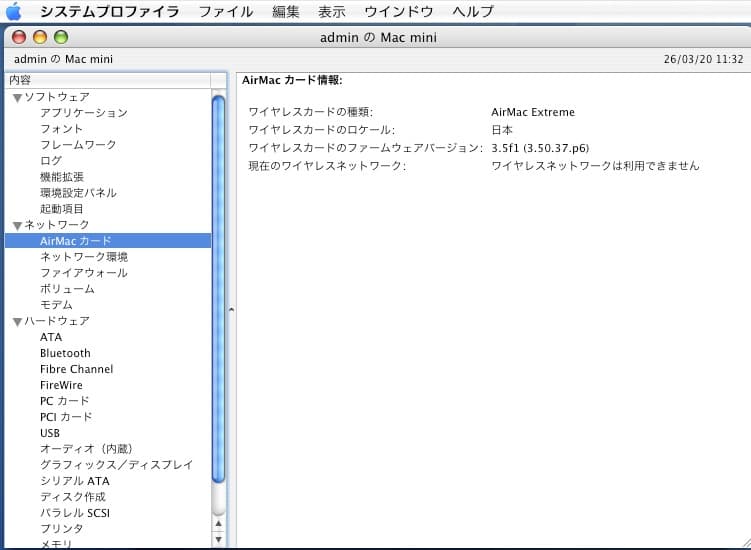
Task: Select Fibre Channel in the sidebar
Action: (x=77, y=369)
